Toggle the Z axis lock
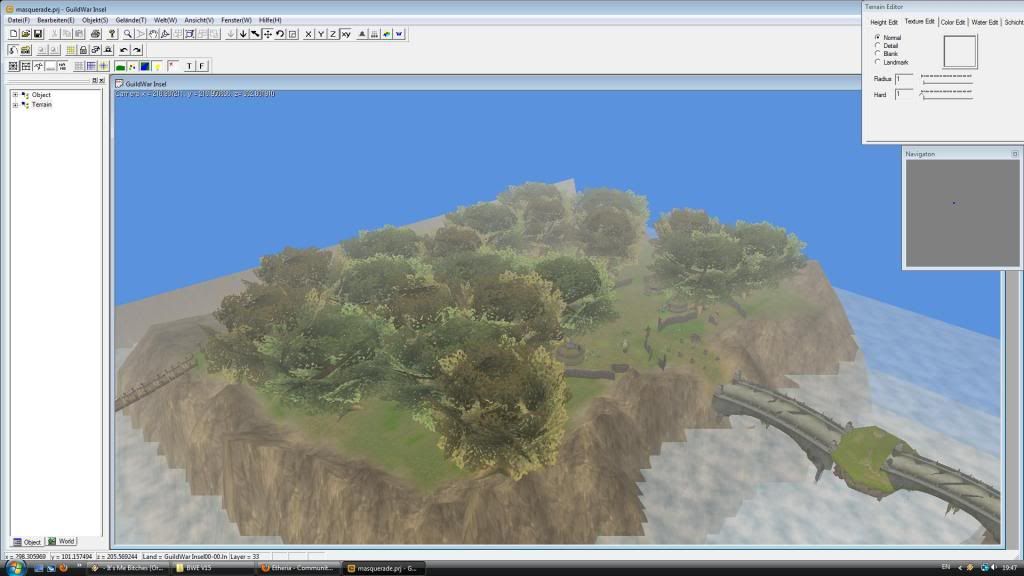 point(333,34)
